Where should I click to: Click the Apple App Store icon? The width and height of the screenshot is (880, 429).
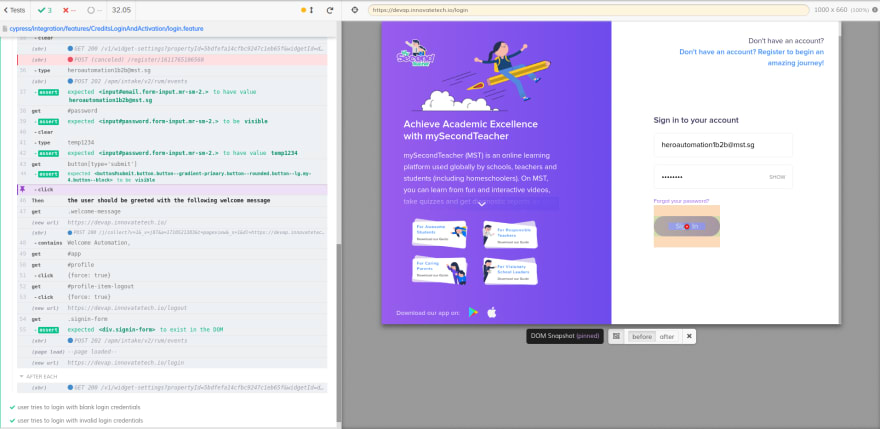[x=492, y=313]
